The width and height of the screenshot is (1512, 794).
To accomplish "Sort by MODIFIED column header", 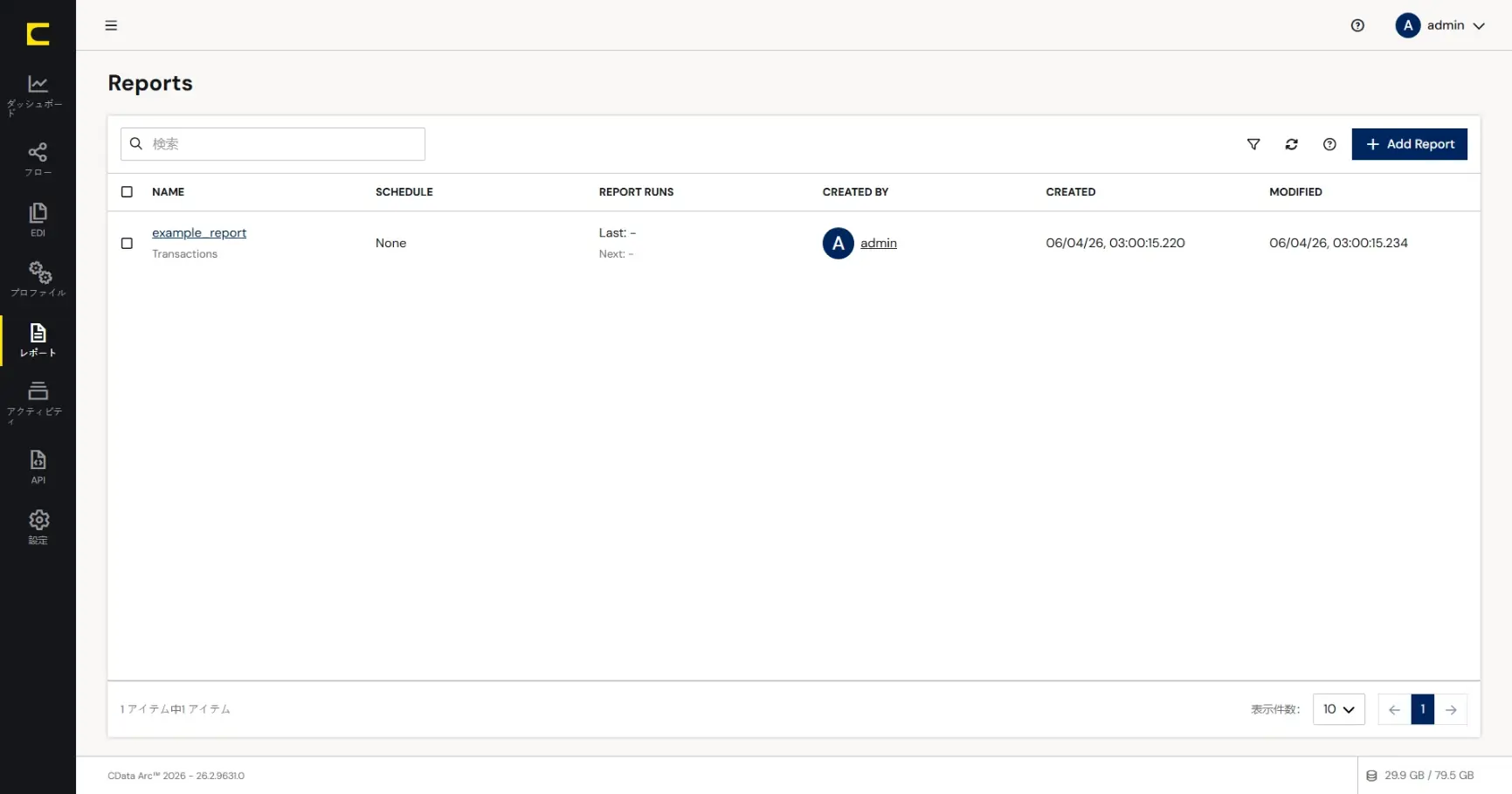I will click(x=1295, y=191).
